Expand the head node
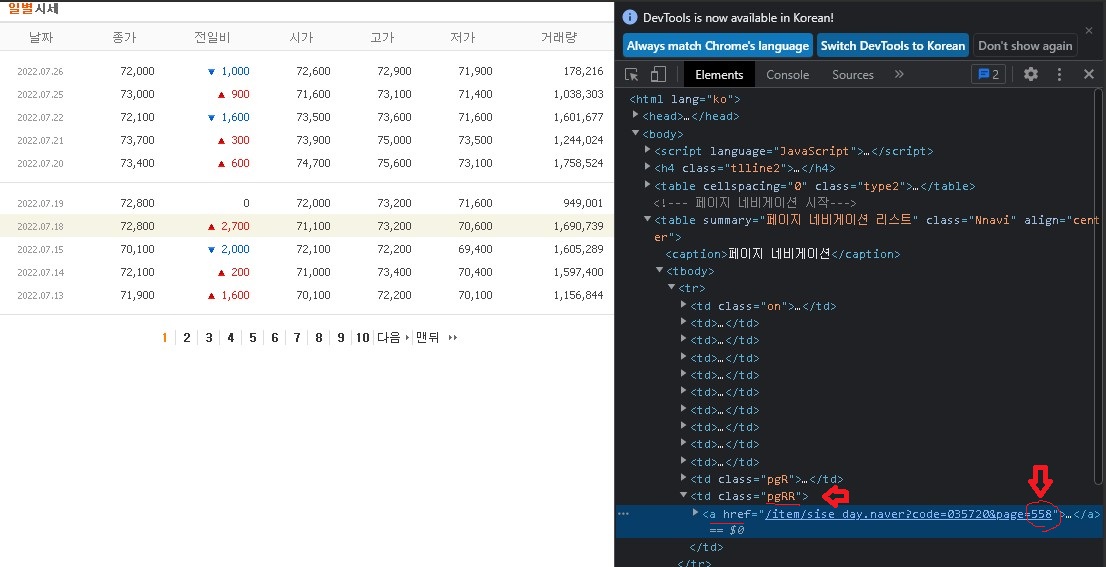 pyautogui.click(x=636, y=115)
